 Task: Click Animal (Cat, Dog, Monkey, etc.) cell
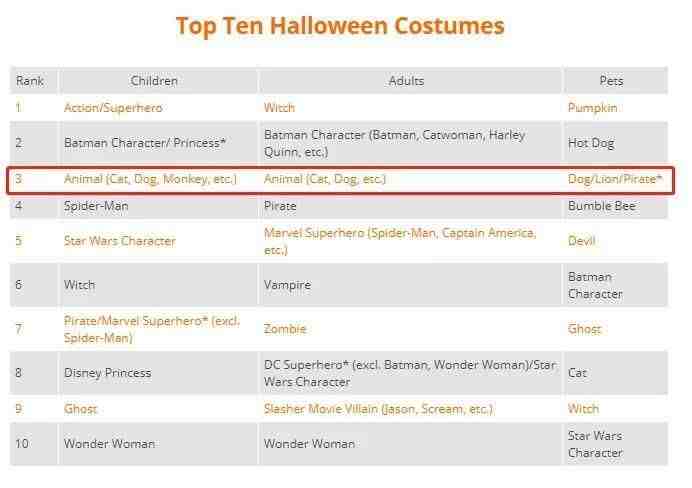click(150, 179)
